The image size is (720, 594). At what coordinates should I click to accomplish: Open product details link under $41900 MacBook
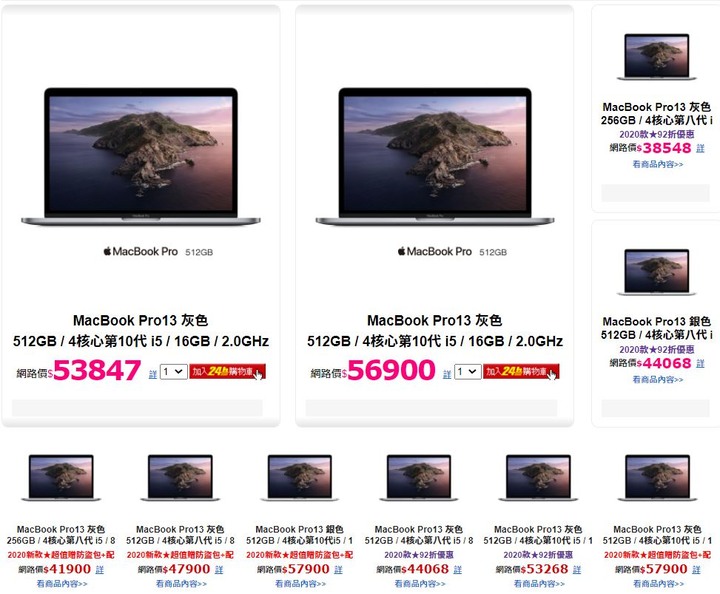(62, 583)
